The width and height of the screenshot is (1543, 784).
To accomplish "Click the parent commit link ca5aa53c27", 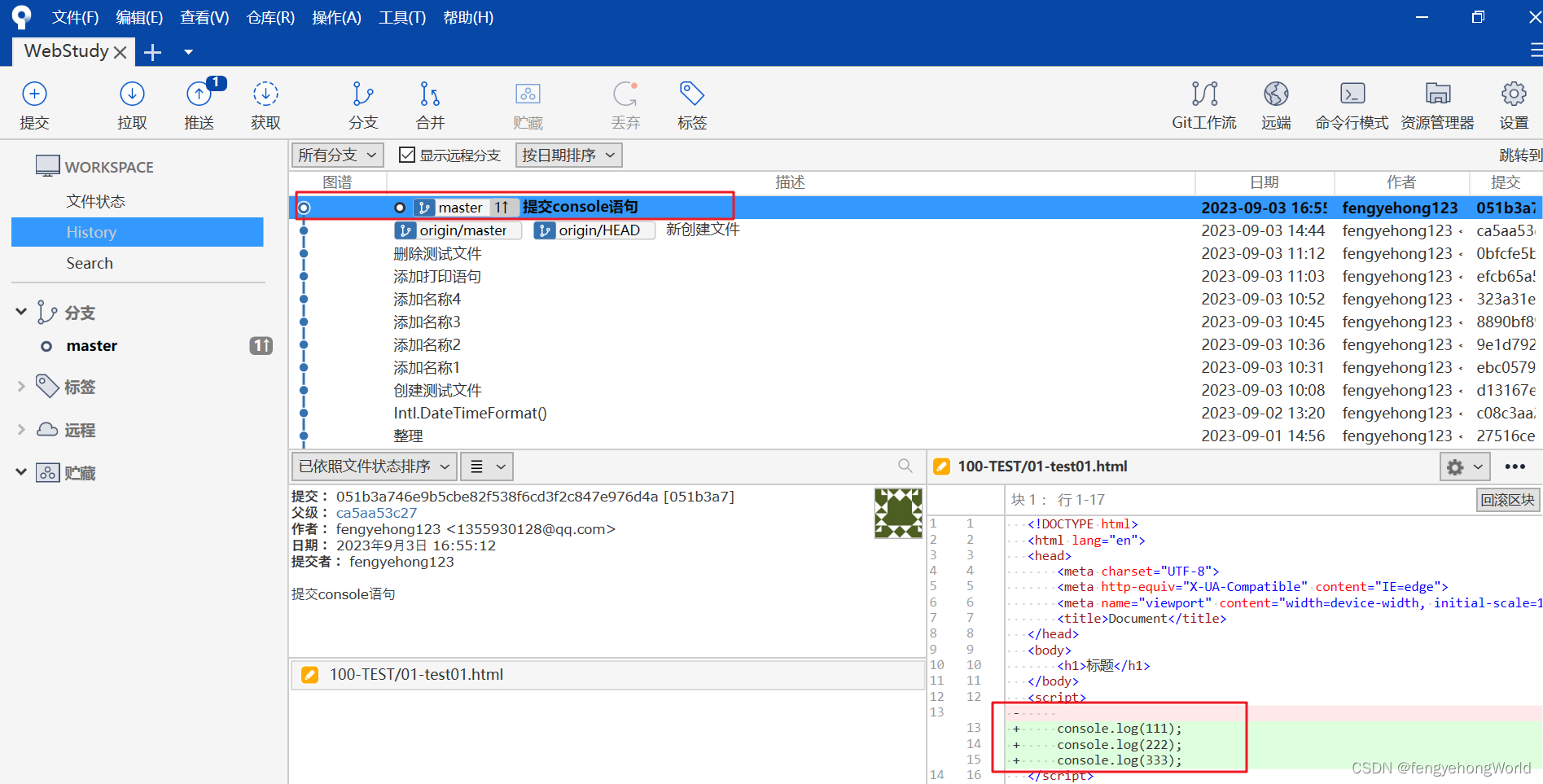I will 376,513.
